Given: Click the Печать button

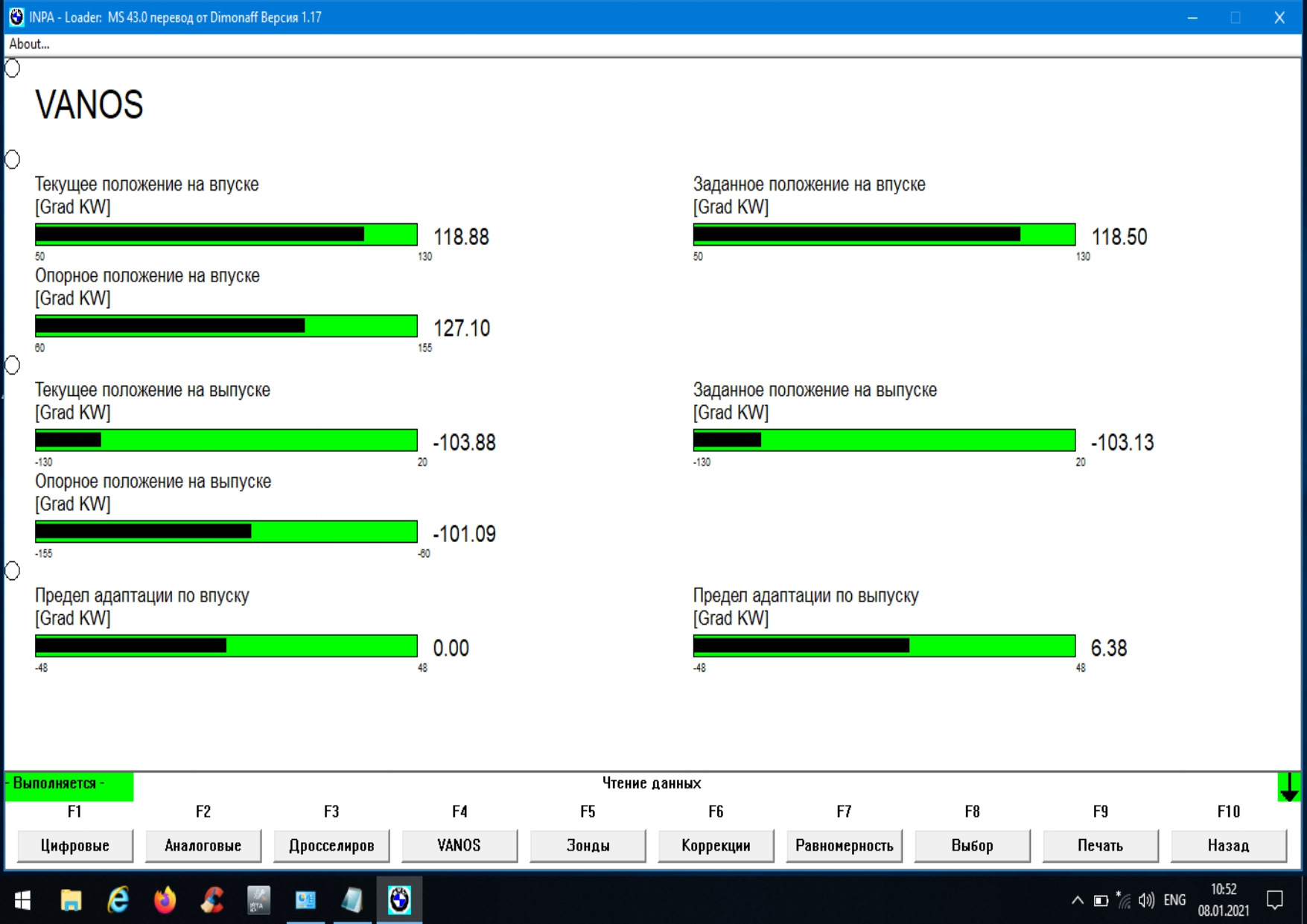Looking at the screenshot, I should click(1100, 846).
